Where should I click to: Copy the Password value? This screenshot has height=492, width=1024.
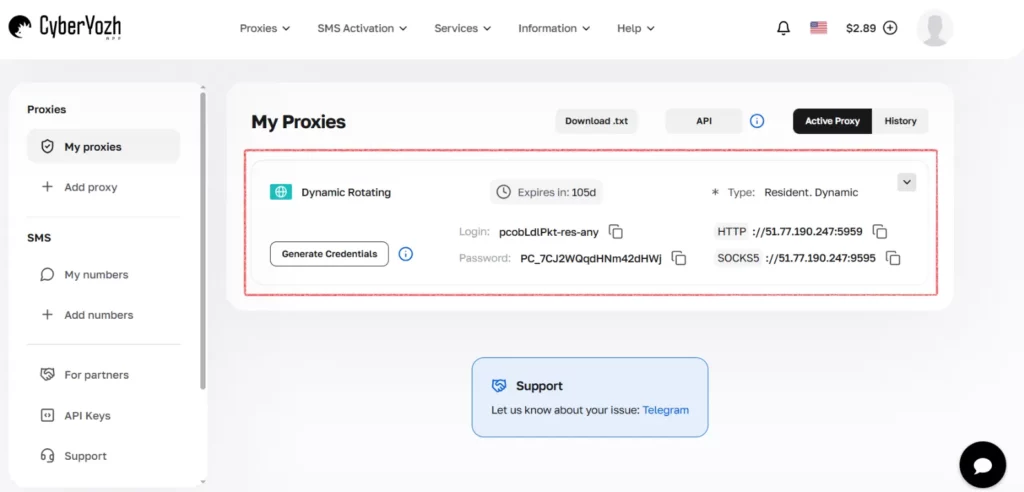coord(679,258)
